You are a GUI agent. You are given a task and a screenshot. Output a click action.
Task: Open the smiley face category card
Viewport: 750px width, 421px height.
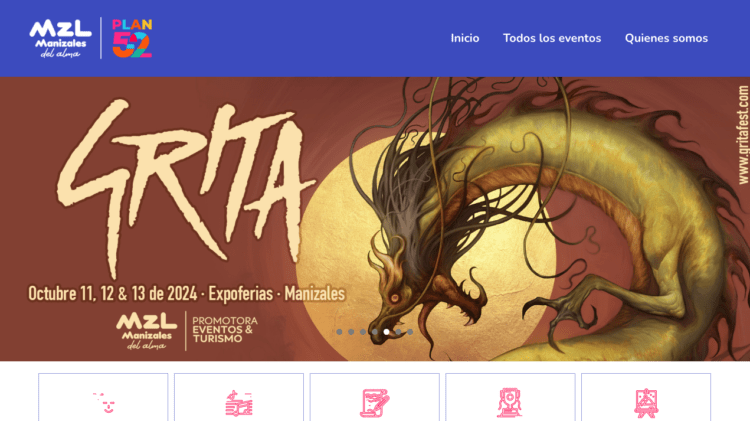(x=103, y=397)
